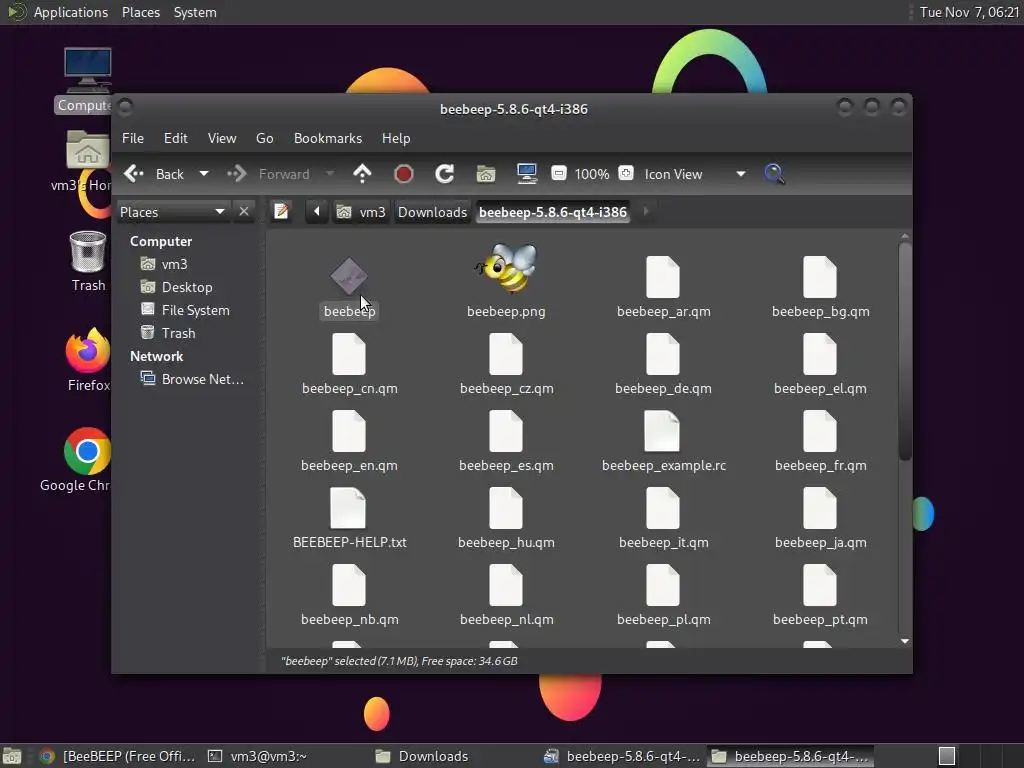Open the File menu
The image size is (1024, 768).
point(133,138)
